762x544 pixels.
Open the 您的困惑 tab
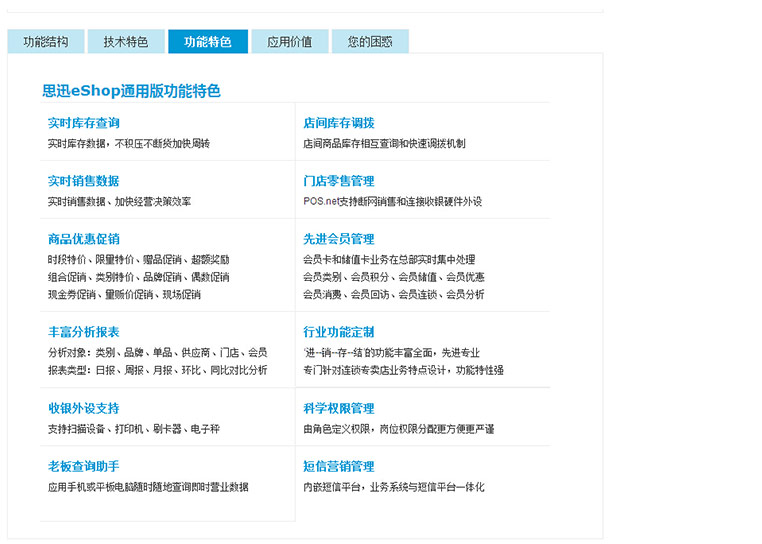pos(370,41)
